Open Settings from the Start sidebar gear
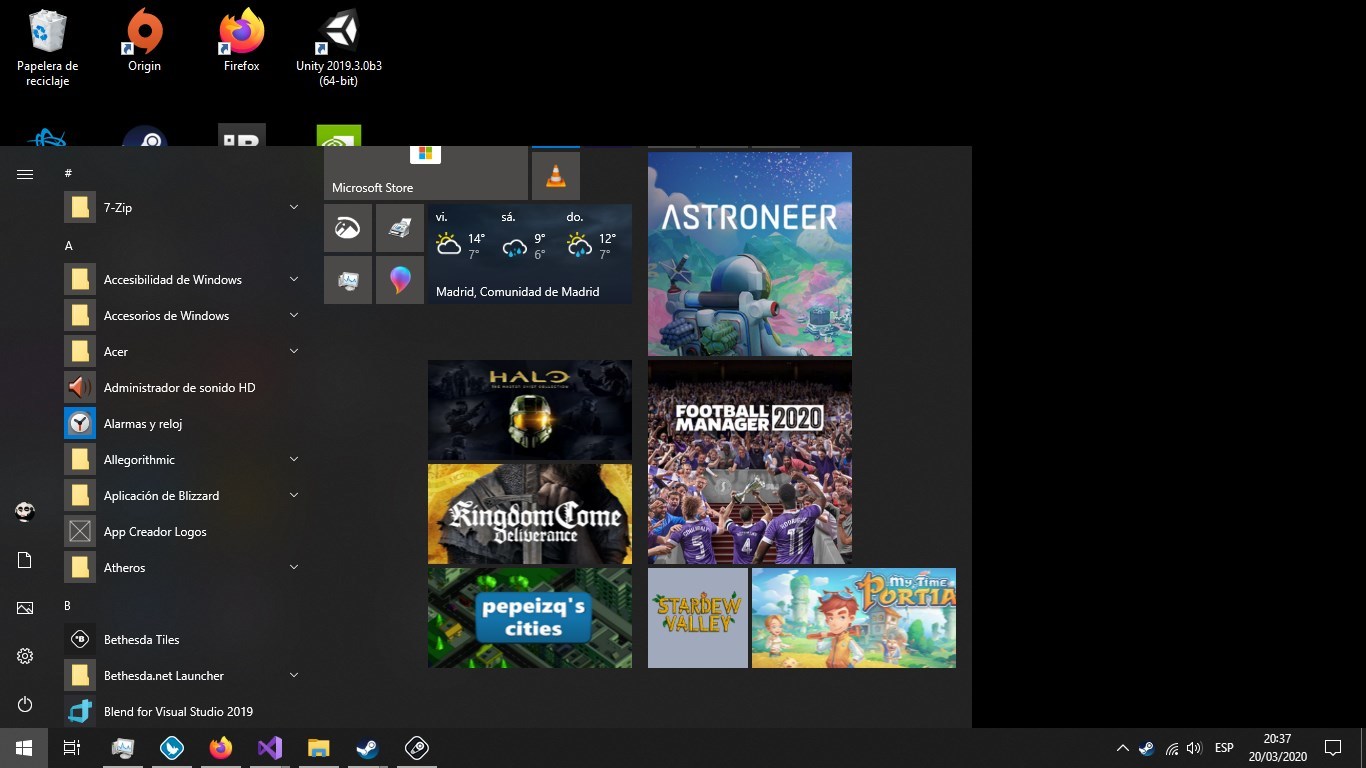Screen dimensions: 1366x768 pyautogui.click(x=24, y=655)
